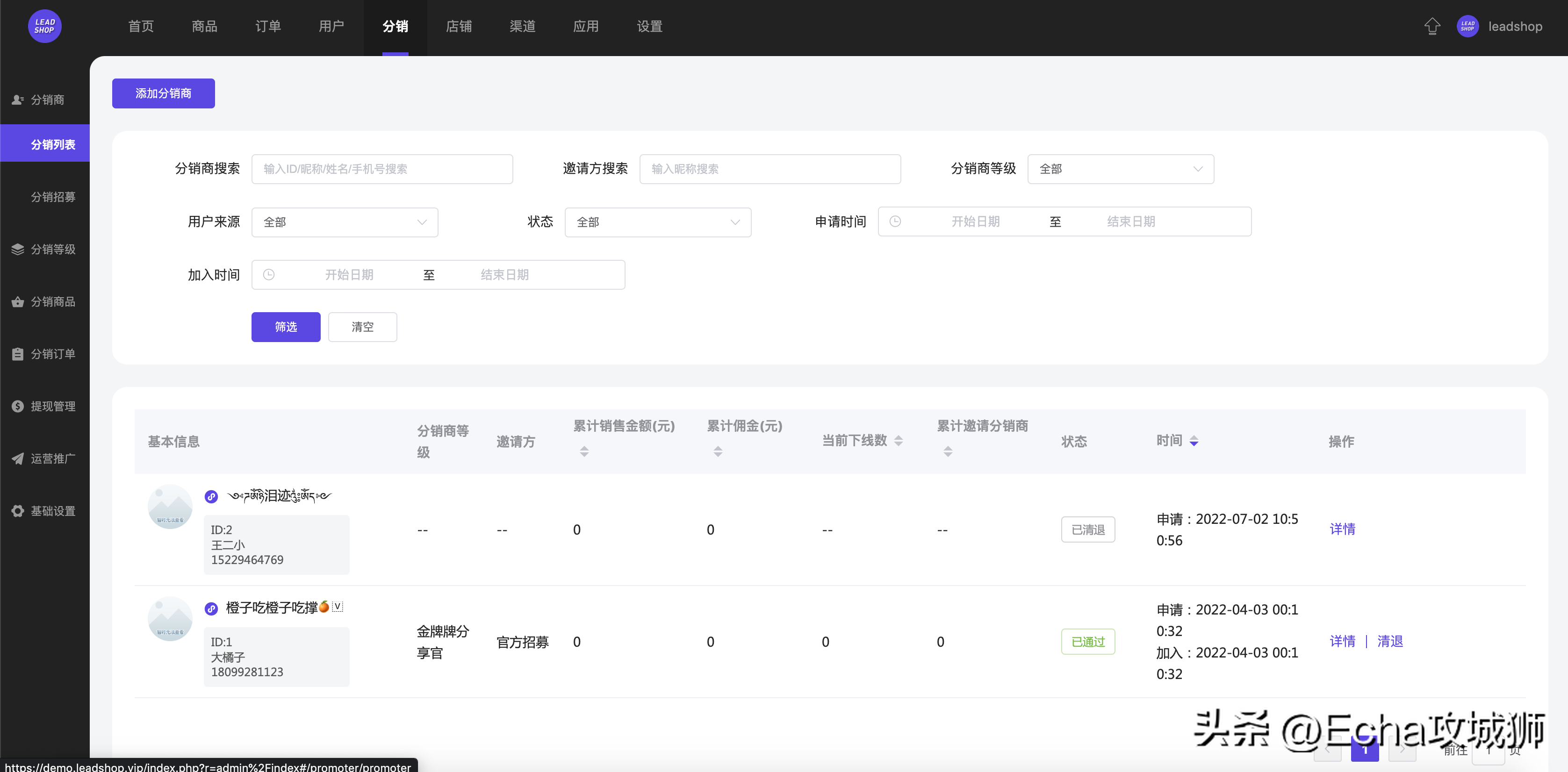
Task: Click the avatar thumbnail of 大橘子 row
Action: [x=171, y=619]
